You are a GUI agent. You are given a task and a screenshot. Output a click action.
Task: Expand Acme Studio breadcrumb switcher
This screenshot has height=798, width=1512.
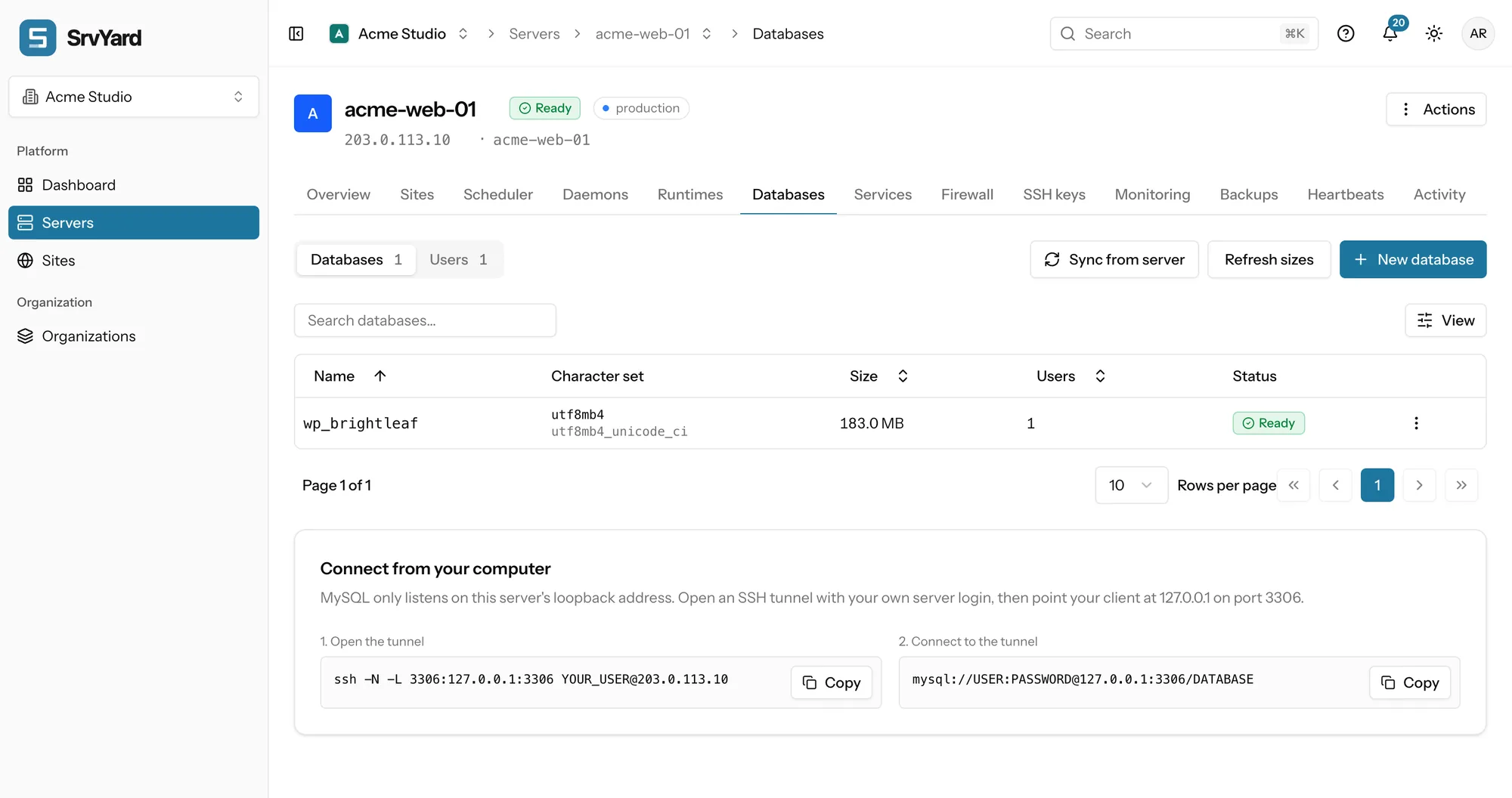coord(463,34)
